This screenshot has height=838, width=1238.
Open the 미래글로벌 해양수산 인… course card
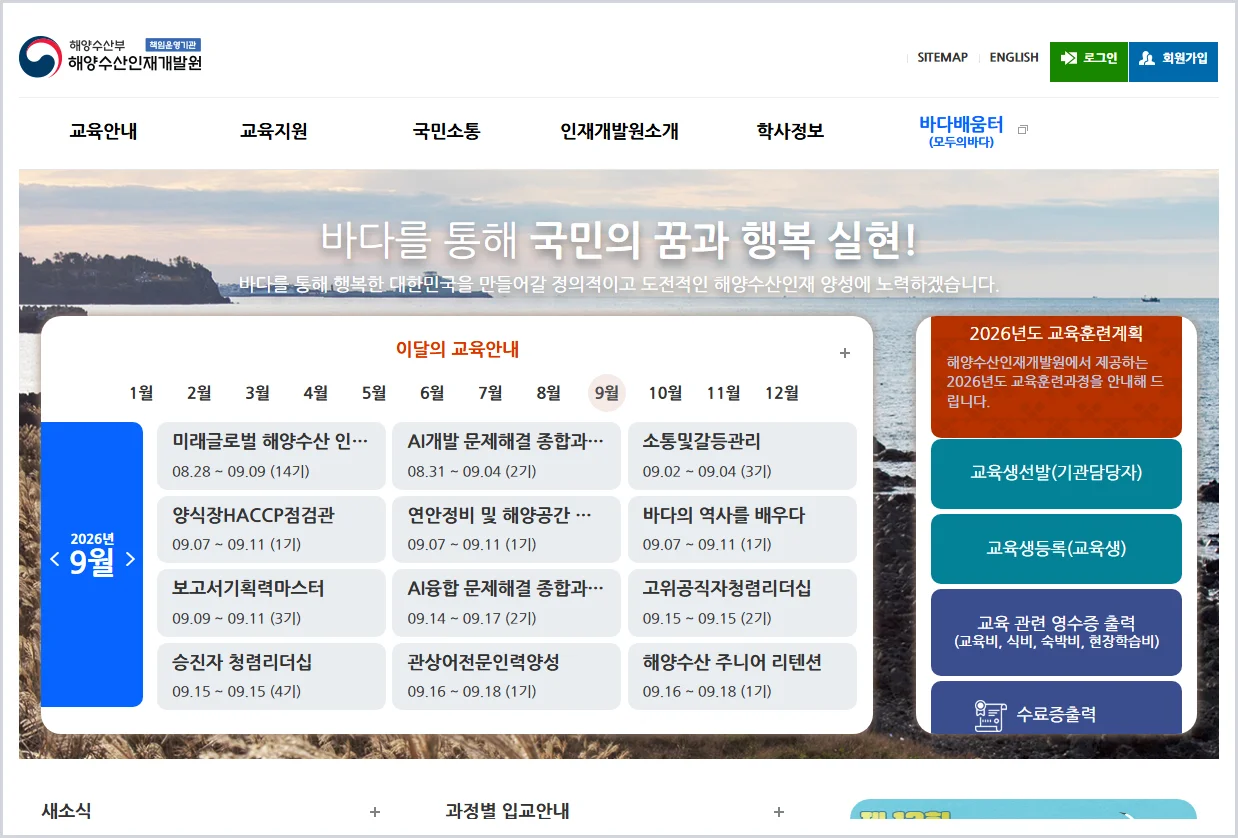271,456
